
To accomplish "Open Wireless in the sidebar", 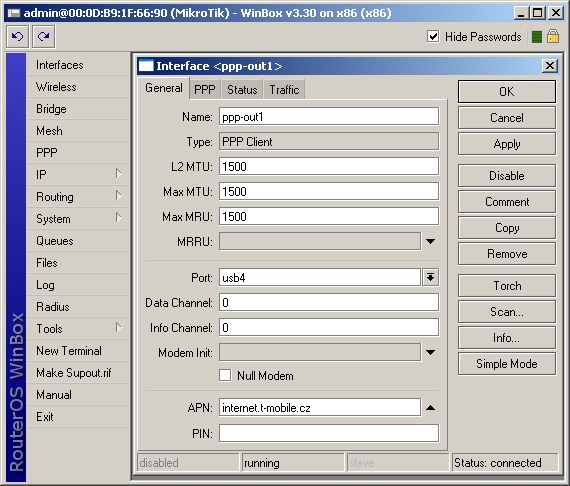I will (78, 87).
